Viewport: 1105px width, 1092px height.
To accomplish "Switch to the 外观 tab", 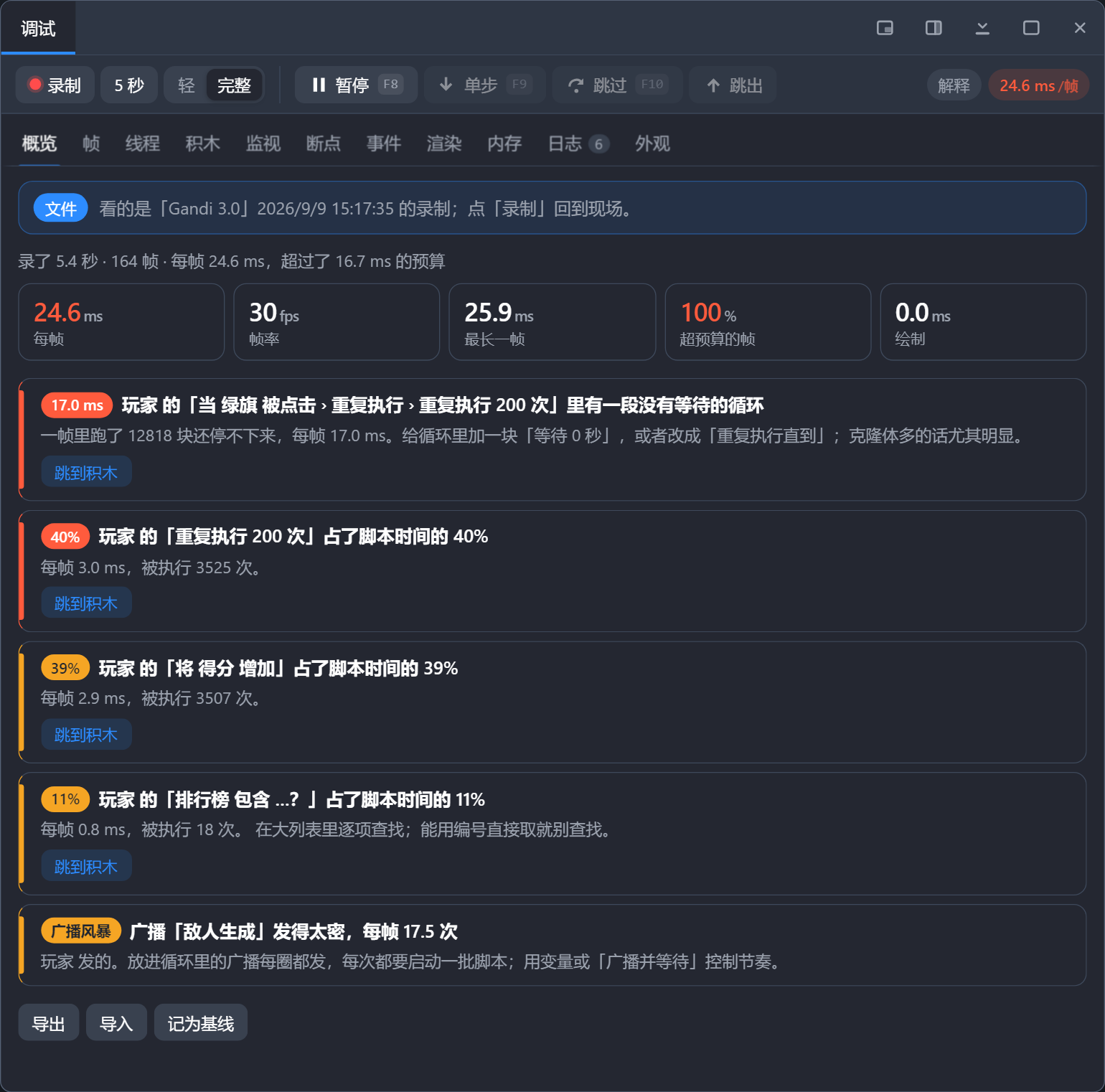I will 652,143.
